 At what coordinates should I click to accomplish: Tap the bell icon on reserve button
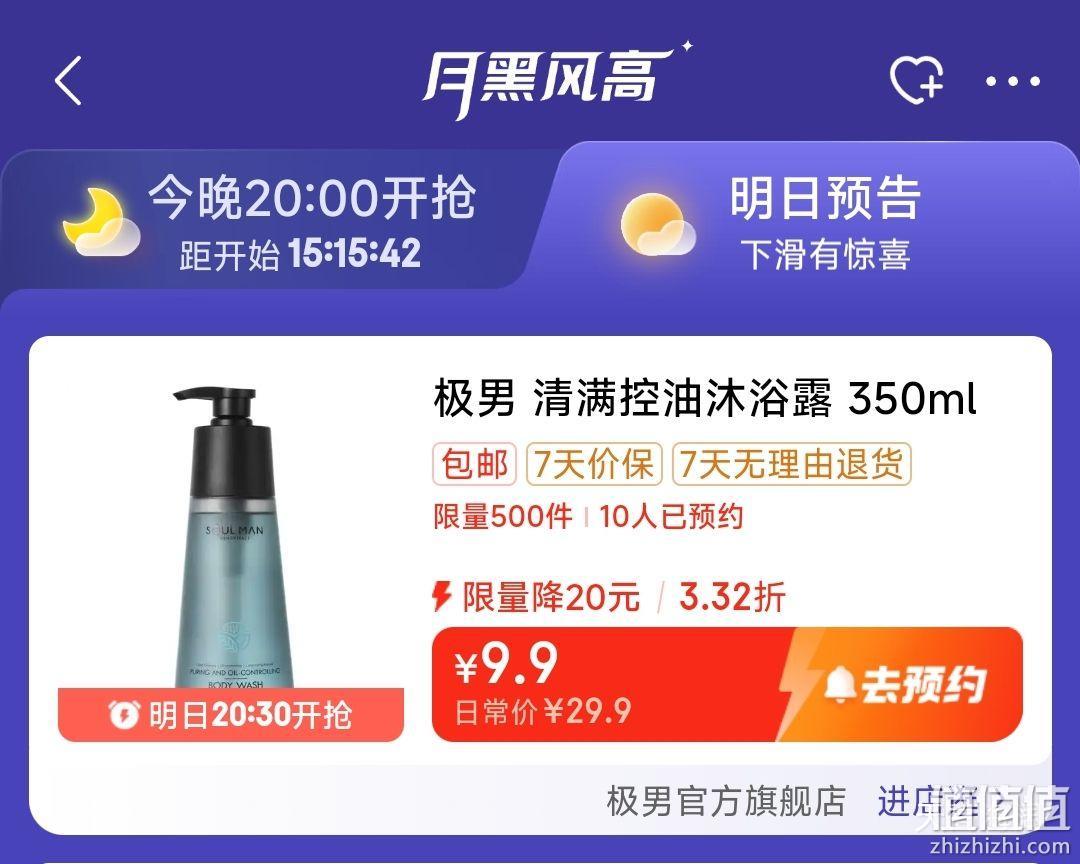tap(839, 684)
